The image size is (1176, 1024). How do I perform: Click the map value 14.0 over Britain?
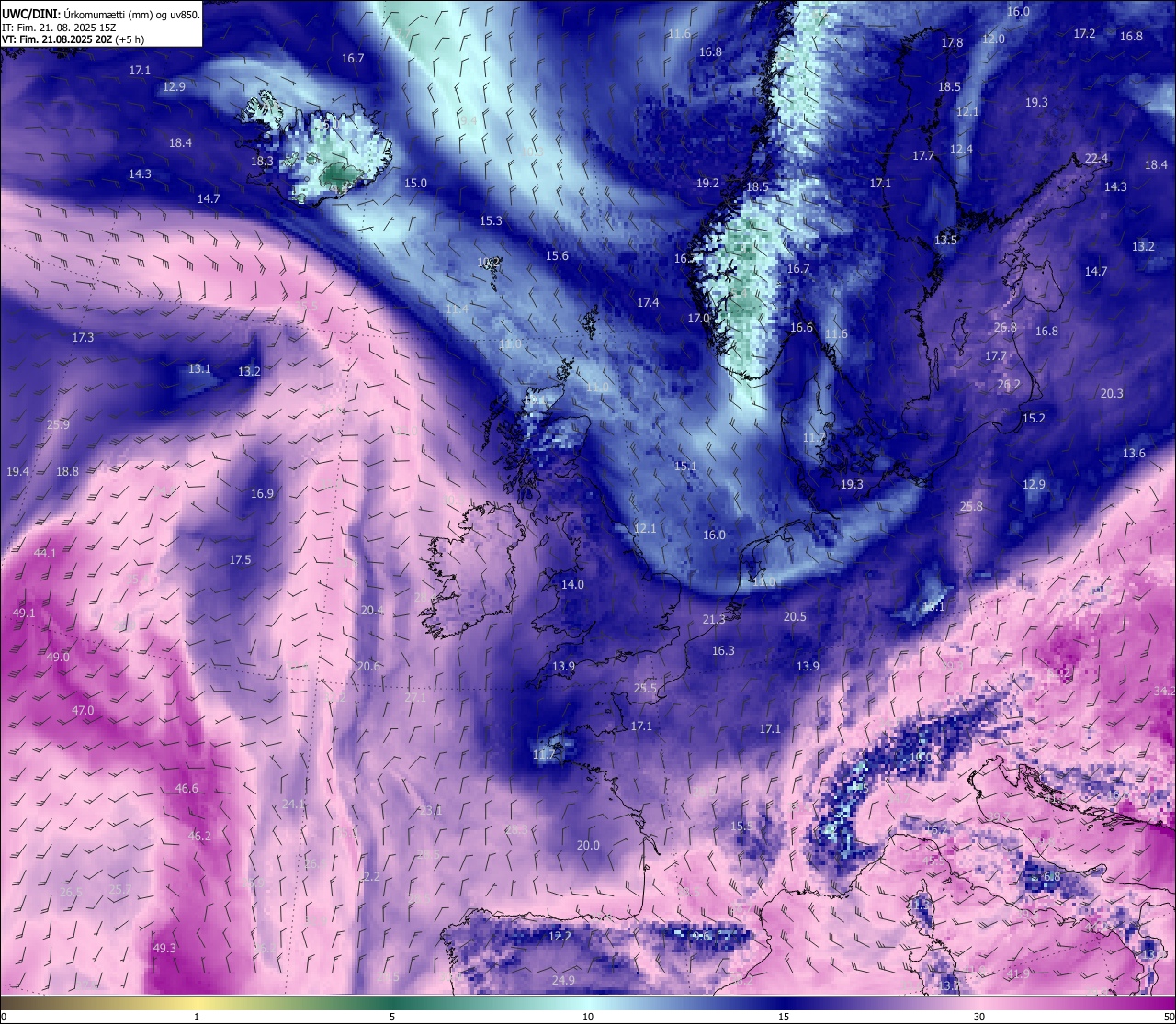(572, 584)
